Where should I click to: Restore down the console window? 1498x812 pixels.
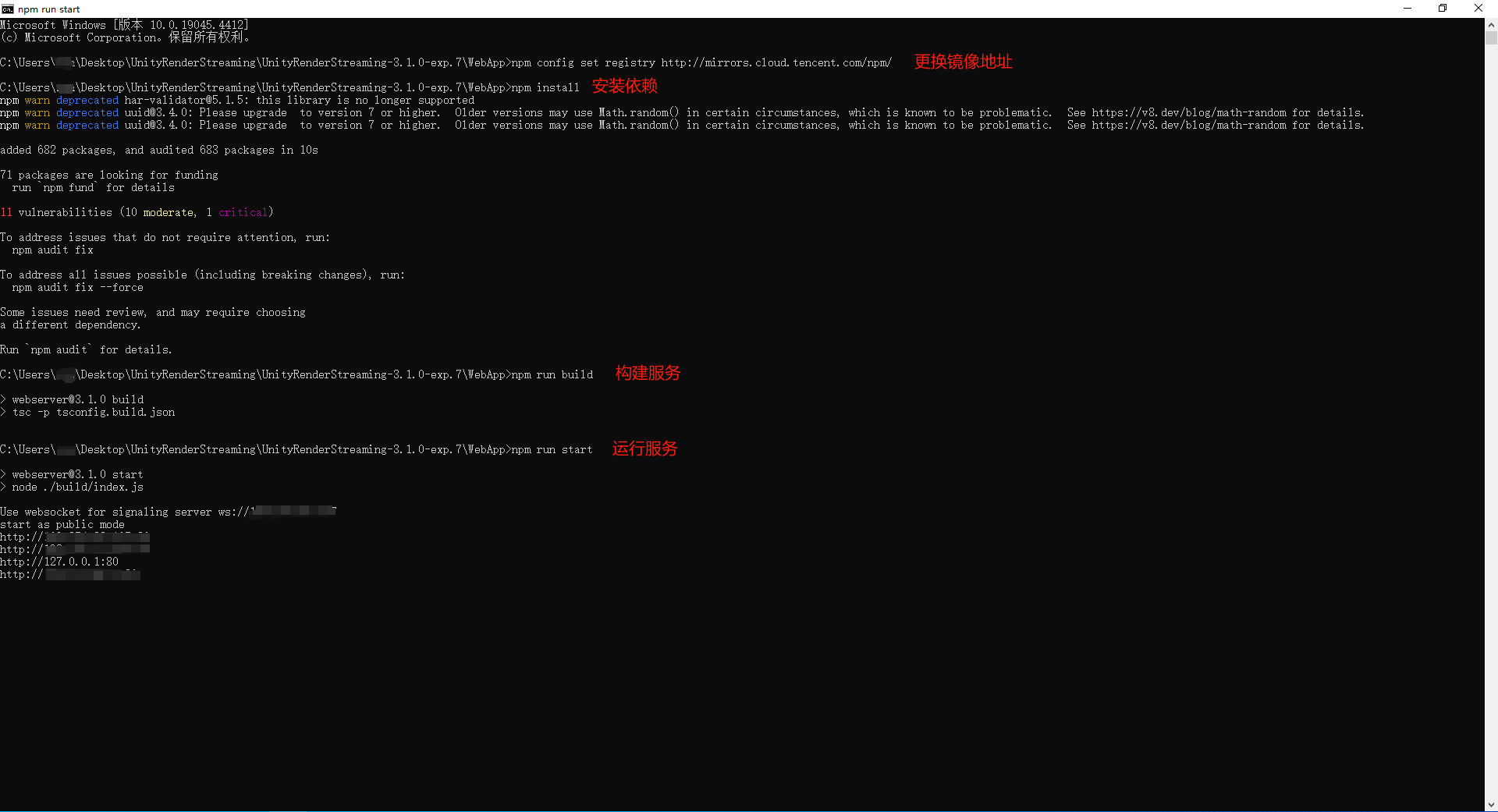[x=1443, y=9]
